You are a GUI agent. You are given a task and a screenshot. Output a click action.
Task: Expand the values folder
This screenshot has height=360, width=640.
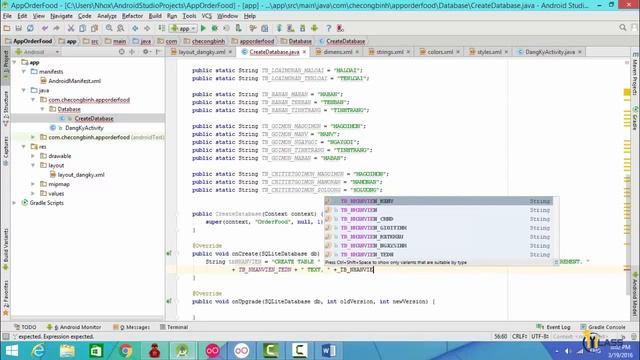(x=33, y=193)
